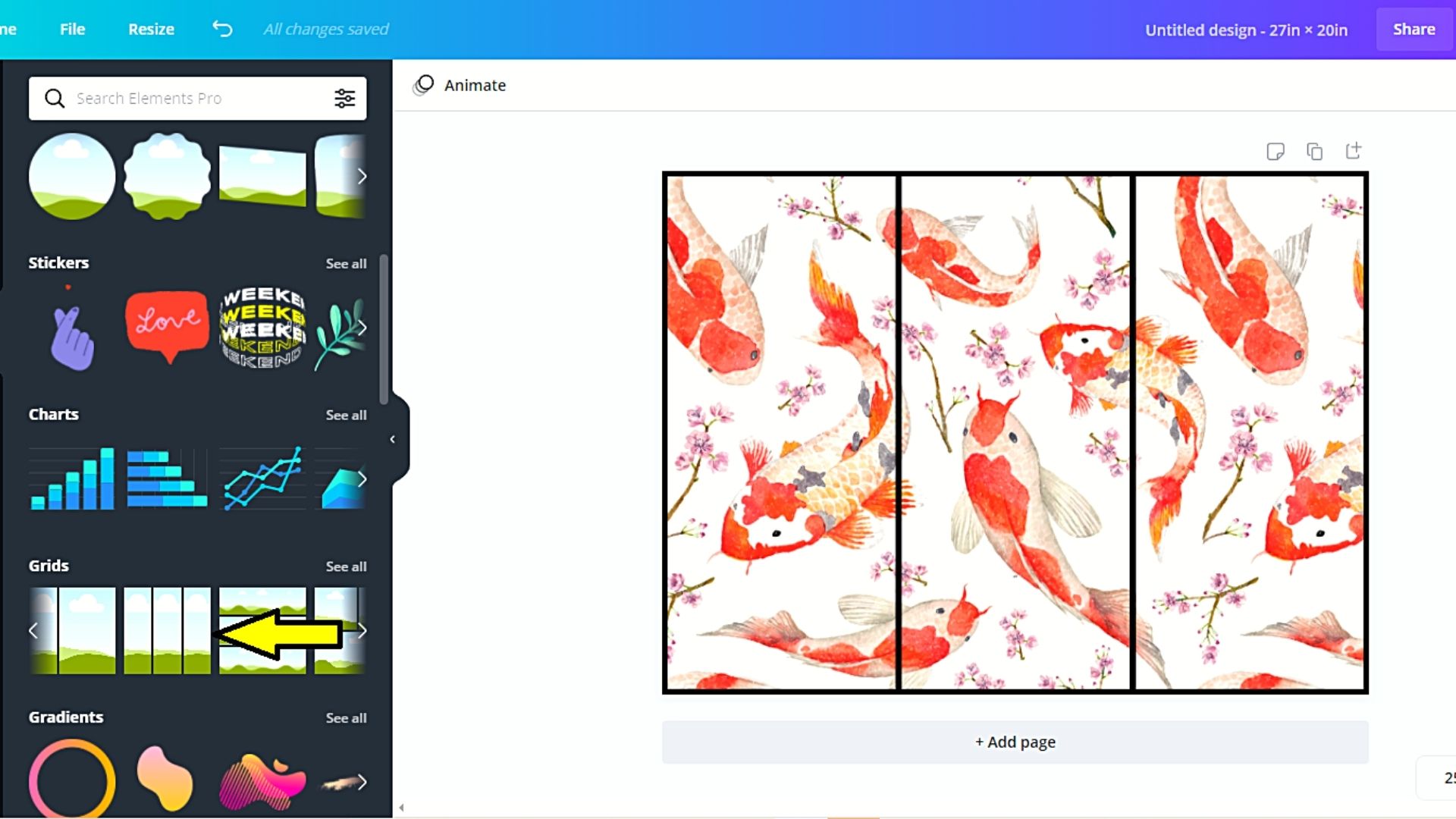See all Stickers
The height and width of the screenshot is (819, 1456).
346,263
